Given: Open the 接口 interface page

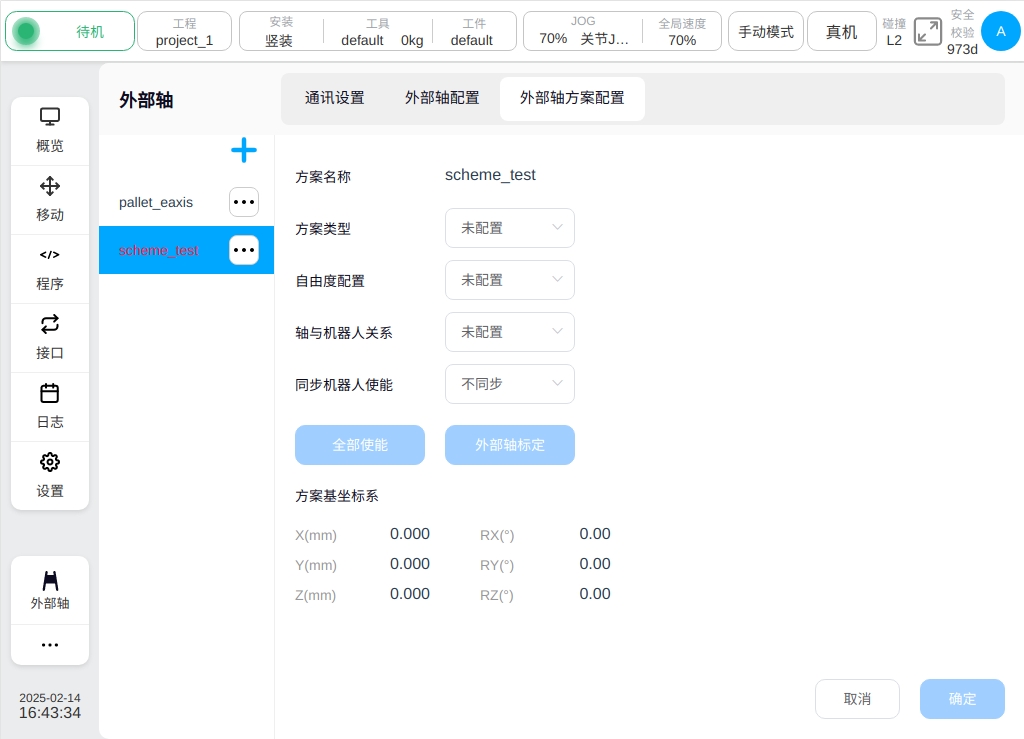Looking at the screenshot, I should [x=50, y=338].
